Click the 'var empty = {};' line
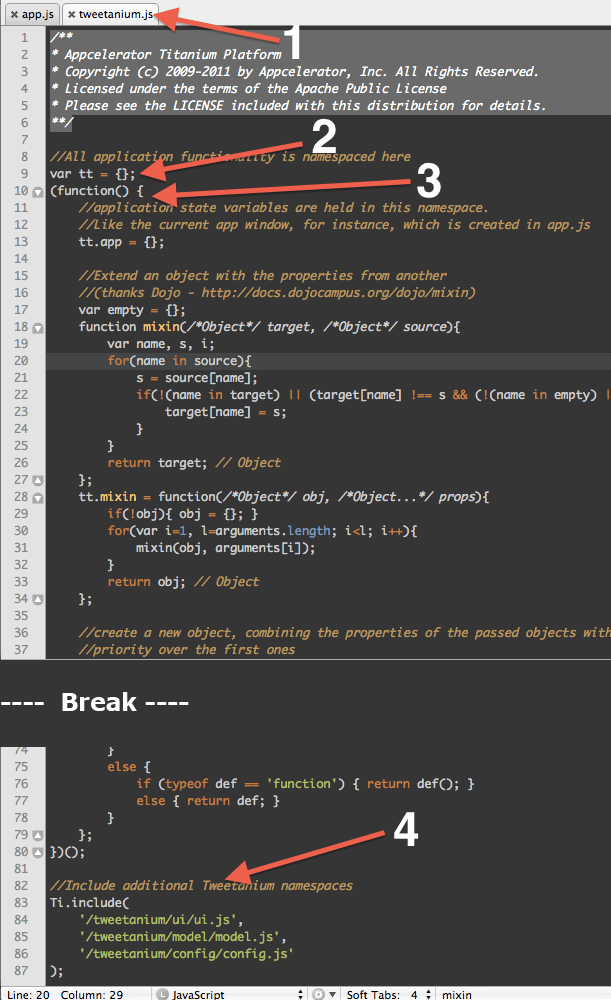This screenshot has width=611, height=1000. point(132,310)
